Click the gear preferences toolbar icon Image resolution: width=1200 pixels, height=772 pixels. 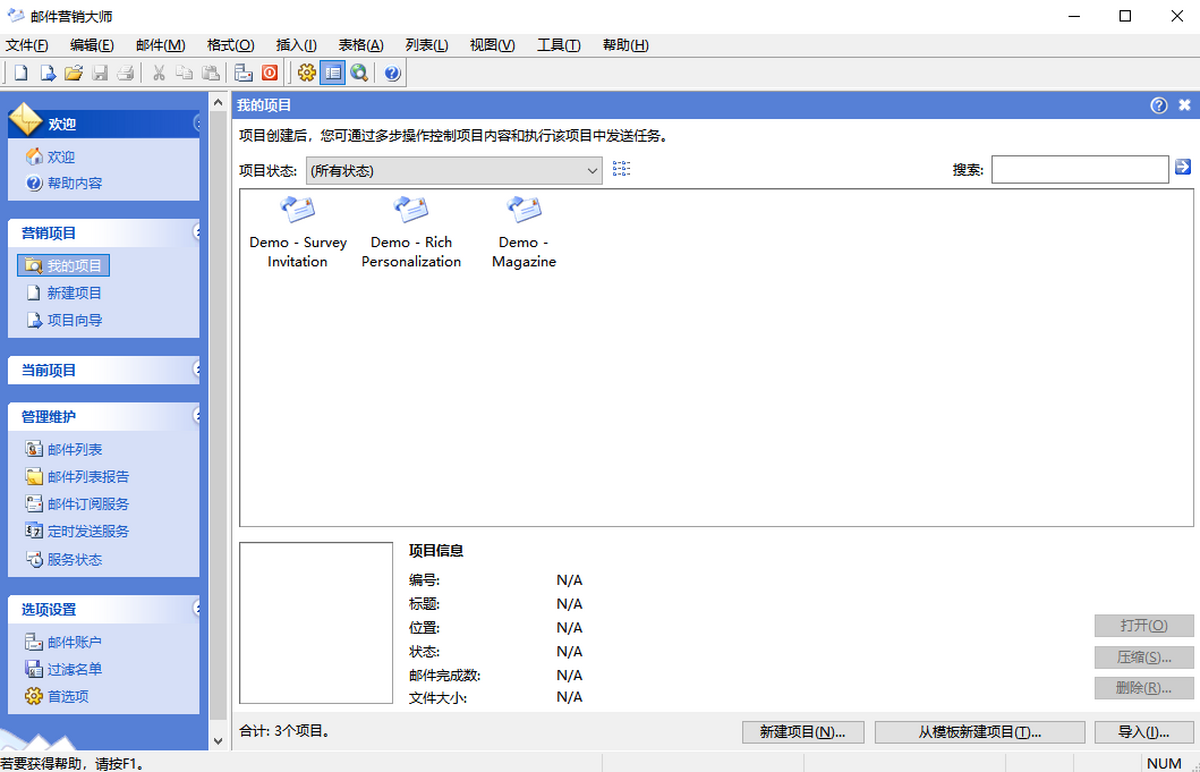click(307, 73)
